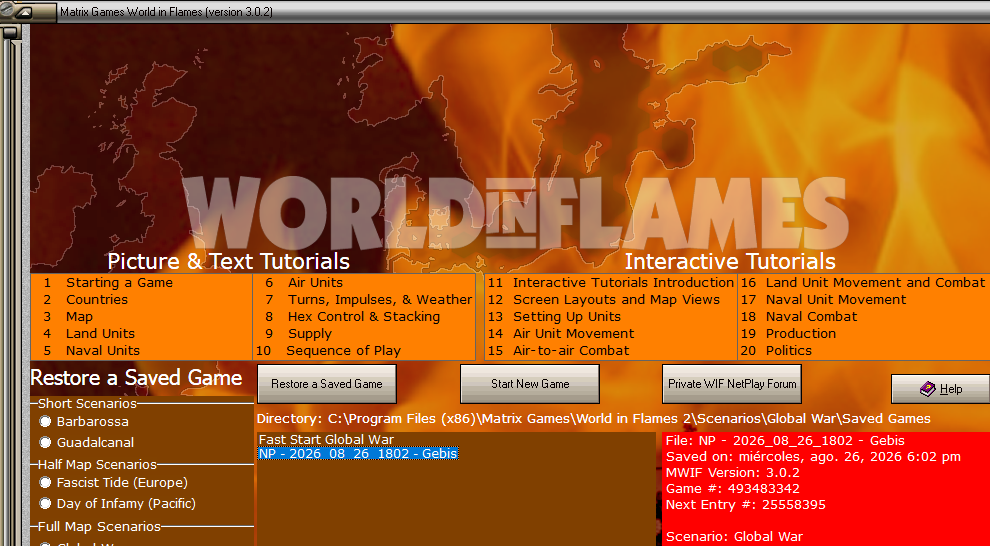The image size is (990, 546).
Task: Click the window title Matrix Games World in Flames
Action: click(167, 11)
